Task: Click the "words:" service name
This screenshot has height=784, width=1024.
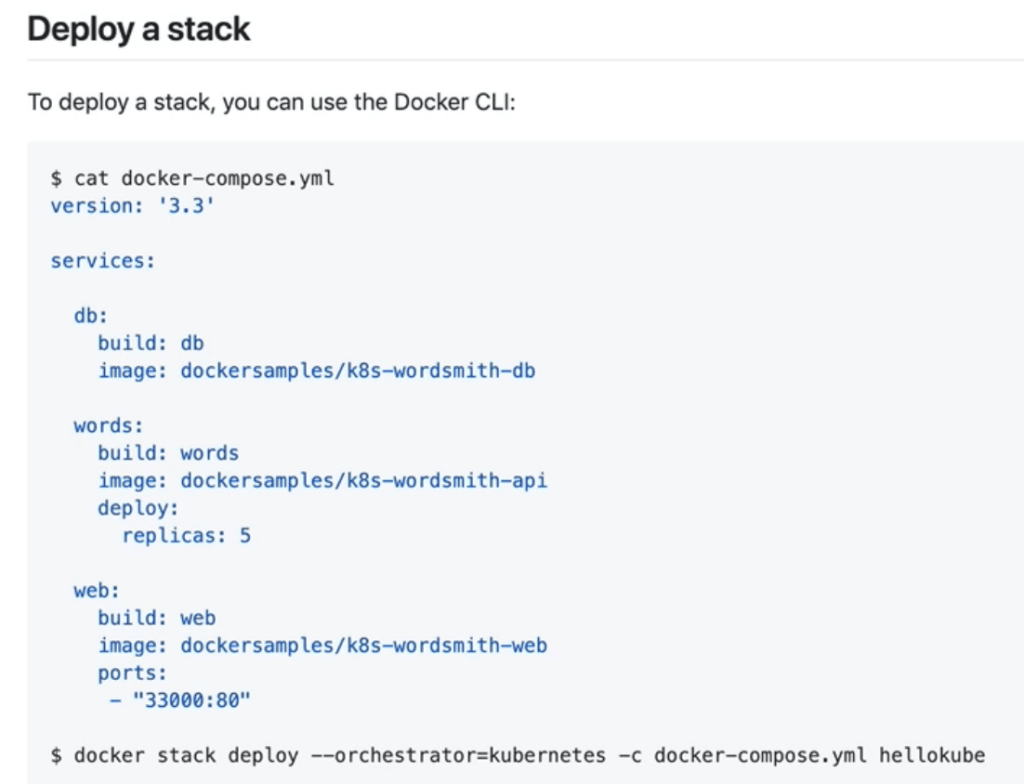Action: (x=108, y=426)
